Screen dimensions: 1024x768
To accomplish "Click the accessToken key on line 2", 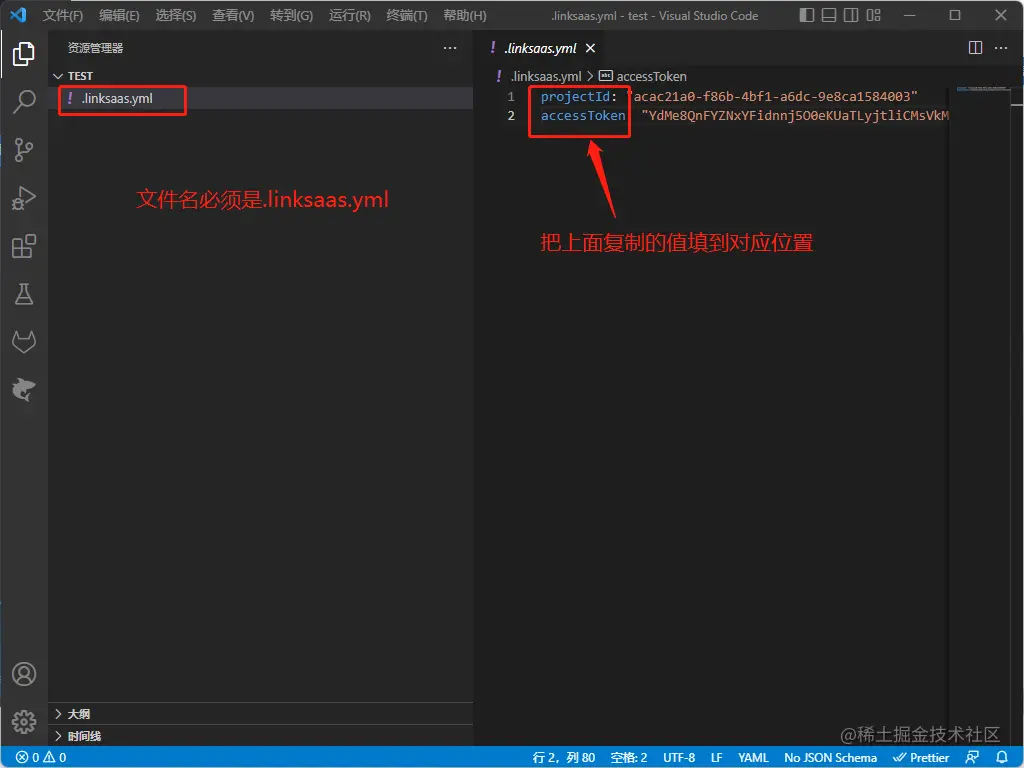I will [583, 116].
